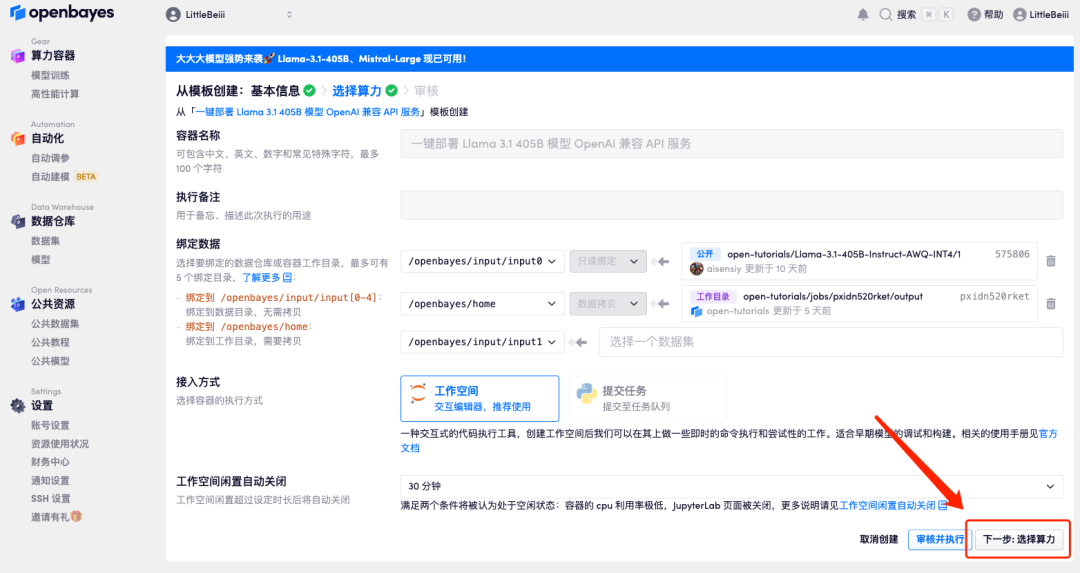Click the arrow icon beside 只读绑定
1080x573 pixels.
tap(660, 262)
